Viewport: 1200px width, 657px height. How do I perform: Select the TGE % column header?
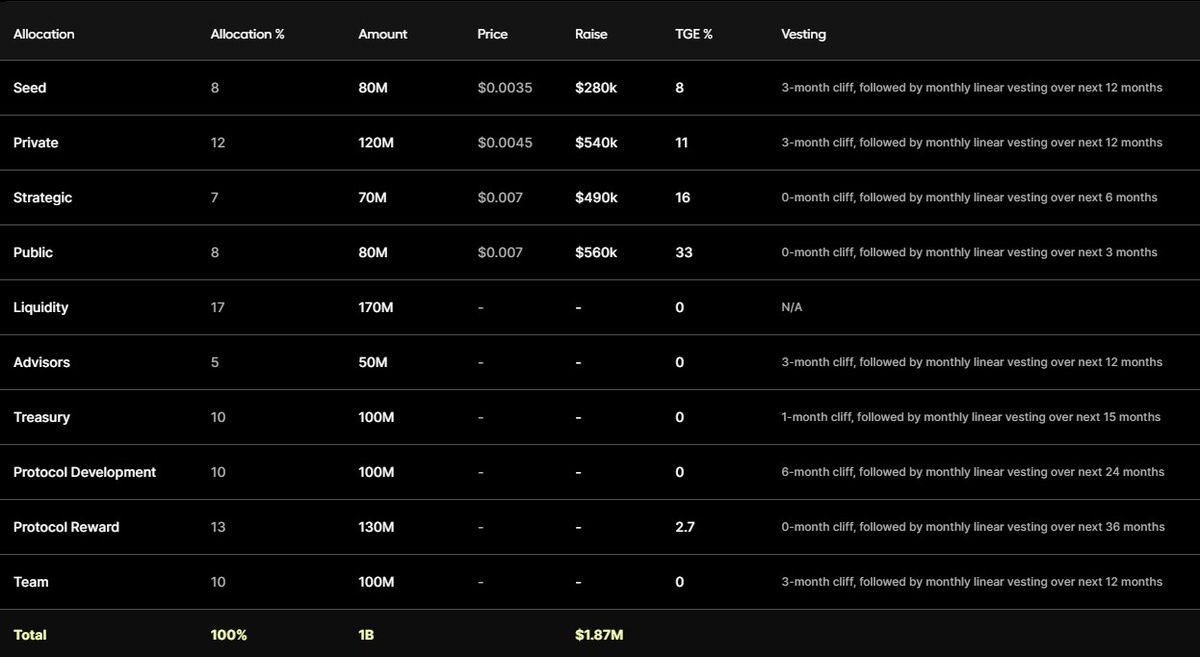(x=694, y=34)
